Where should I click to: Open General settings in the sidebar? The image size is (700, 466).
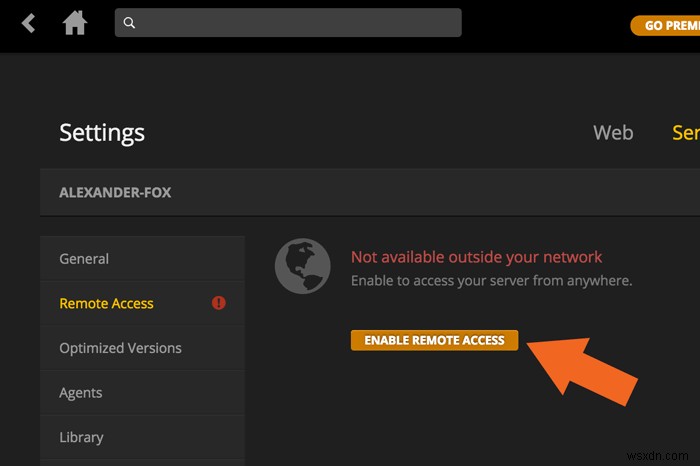pyautogui.click(x=84, y=258)
